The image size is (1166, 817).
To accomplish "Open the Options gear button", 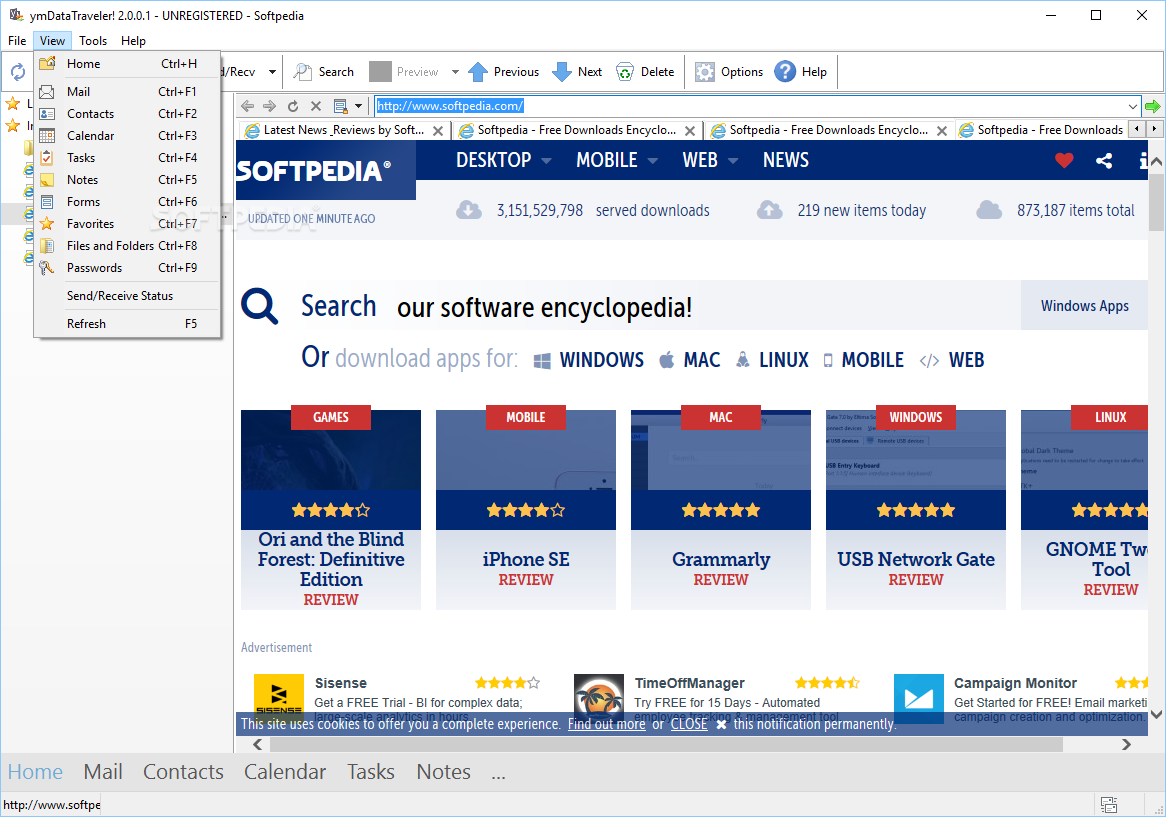I will [729, 72].
